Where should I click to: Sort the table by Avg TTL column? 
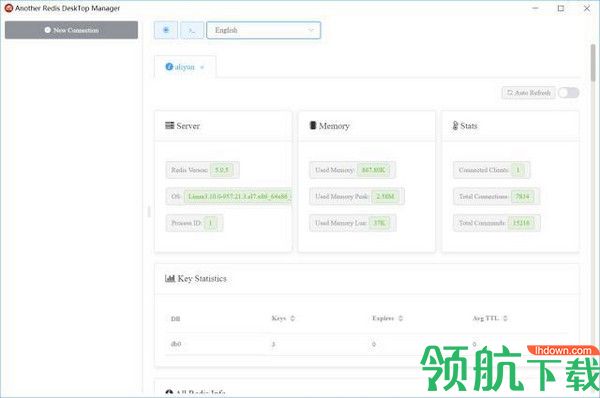pyautogui.click(x=505, y=318)
